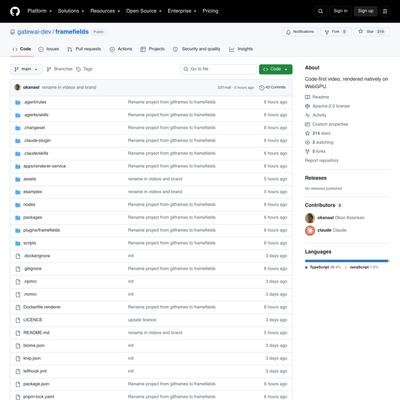The height and width of the screenshot is (400, 400).
Task: Expand the Enterprise menu
Action: pos(182,11)
